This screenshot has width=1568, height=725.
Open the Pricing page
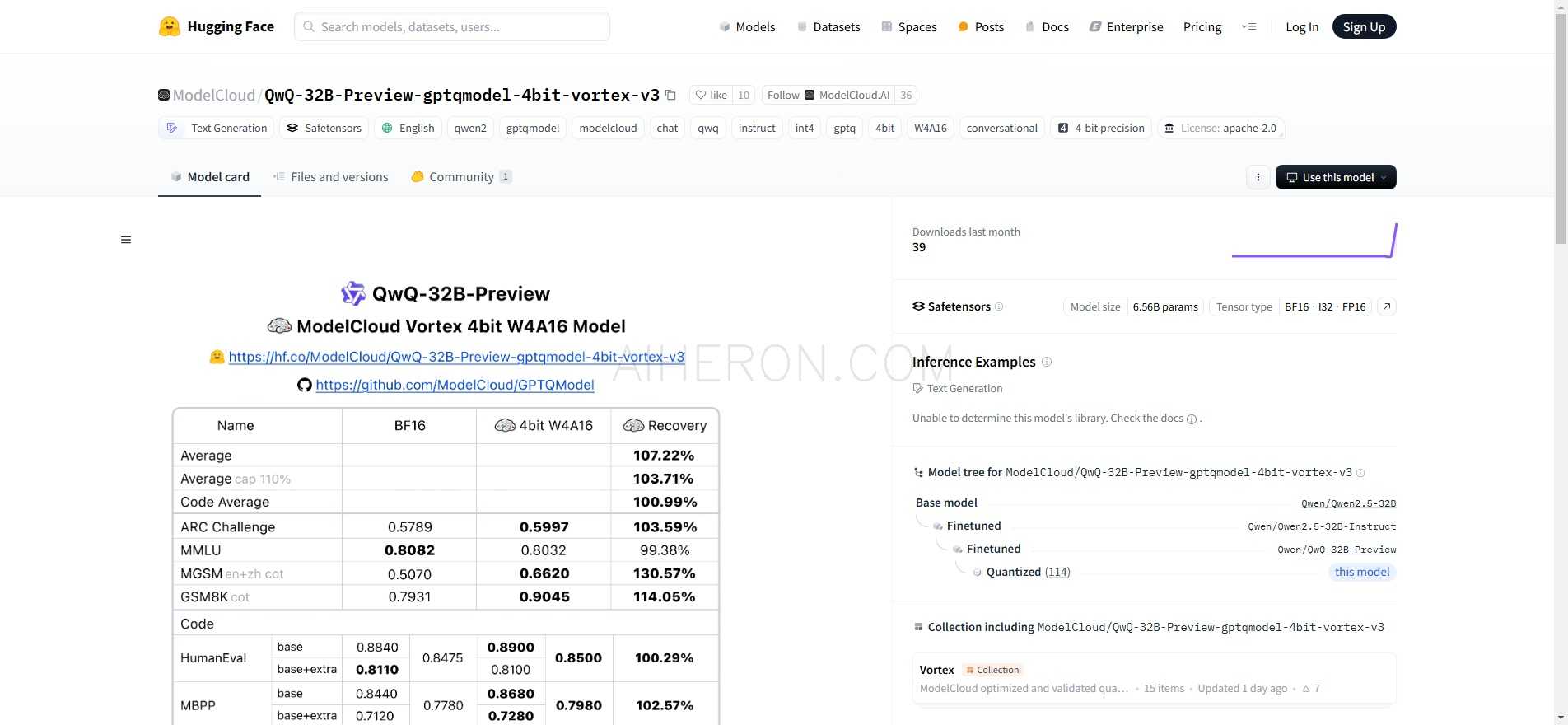pos(1202,26)
